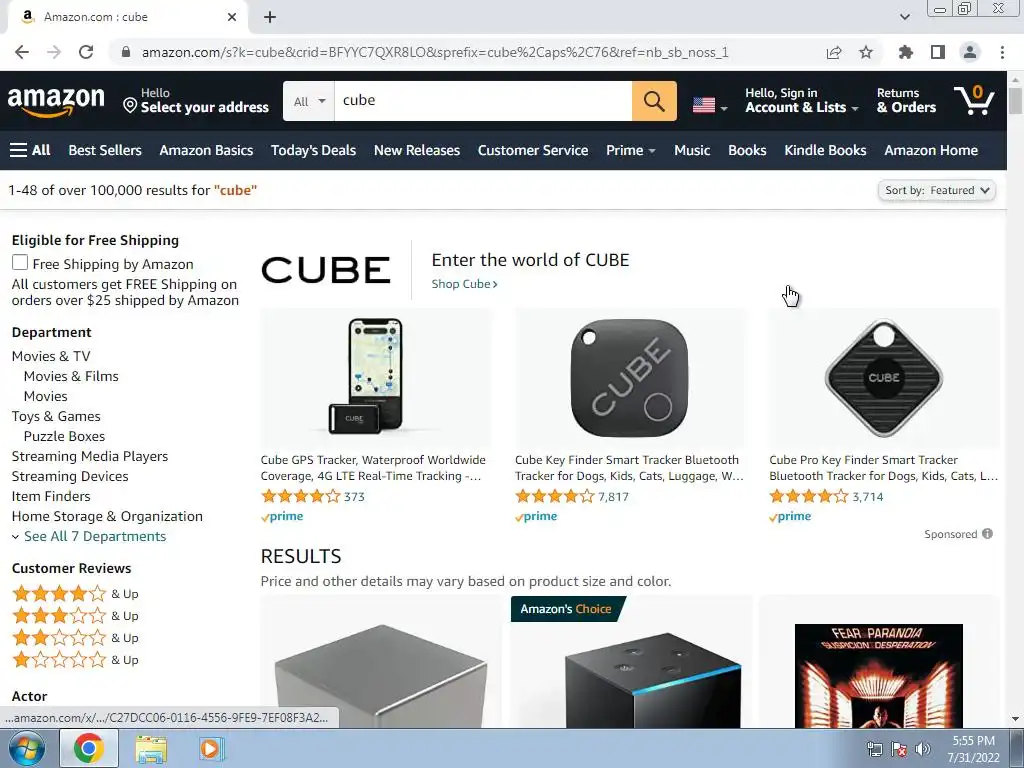Image resolution: width=1024 pixels, height=768 pixels.
Task: Open the All departments search dropdown
Action: 309,101
